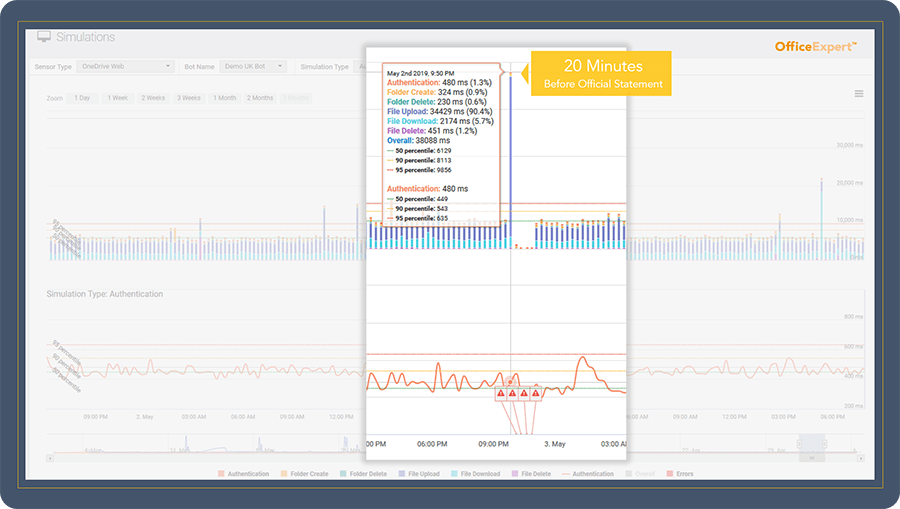Click the last red warning error marker

(536, 394)
